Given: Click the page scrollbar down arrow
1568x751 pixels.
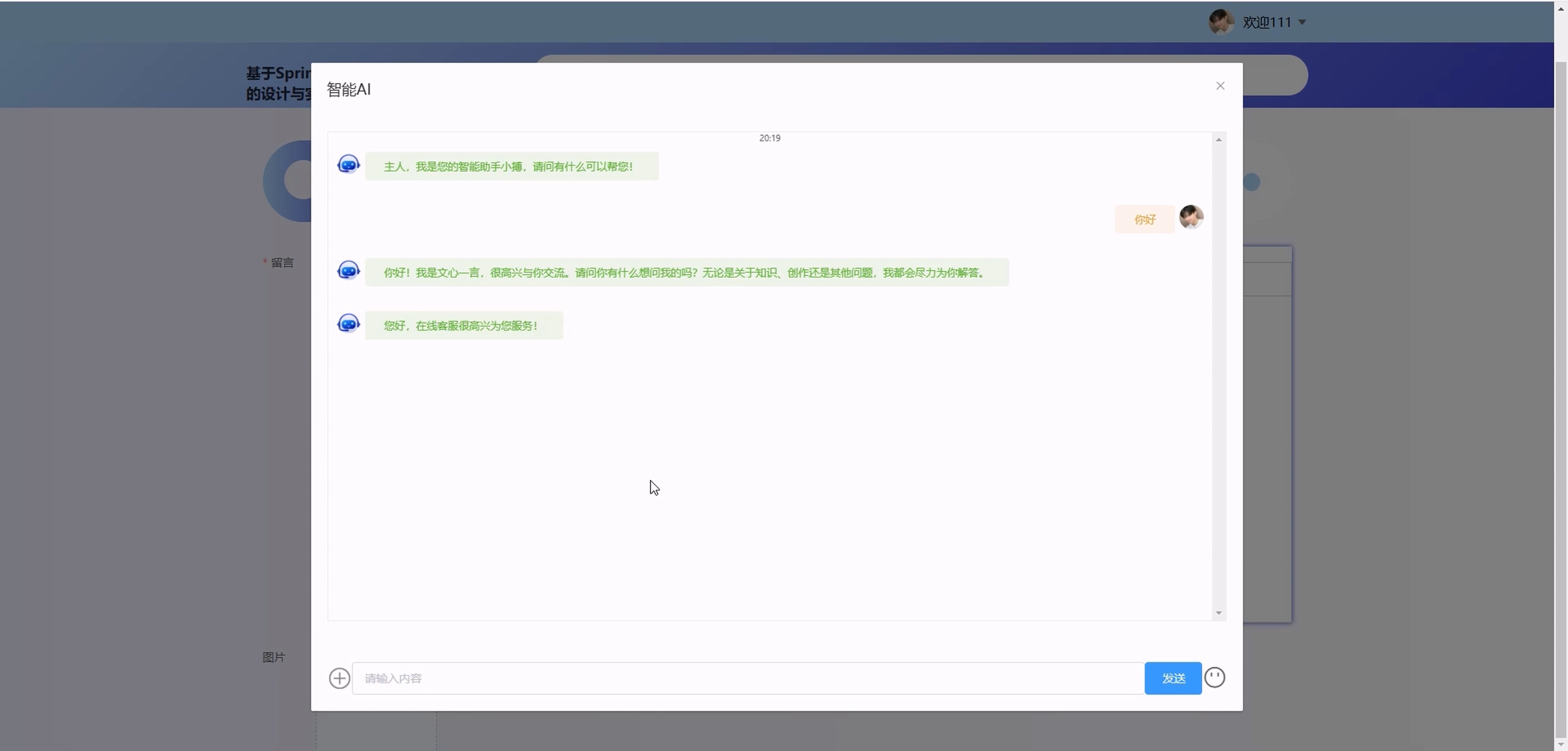Looking at the screenshot, I should [x=1561, y=744].
